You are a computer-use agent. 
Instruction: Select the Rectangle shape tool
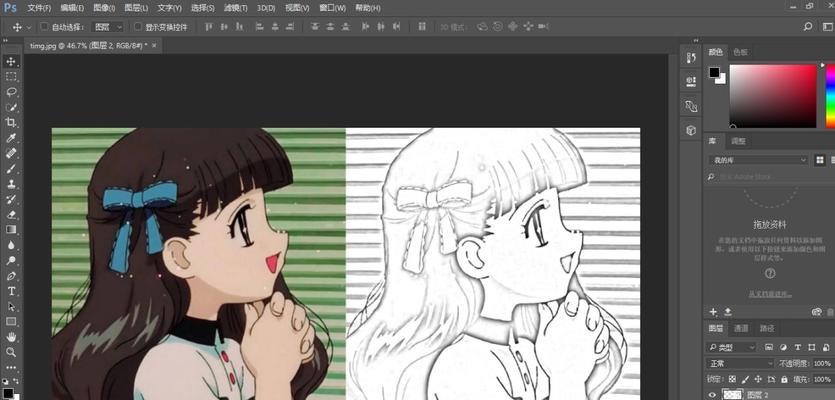(11, 322)
